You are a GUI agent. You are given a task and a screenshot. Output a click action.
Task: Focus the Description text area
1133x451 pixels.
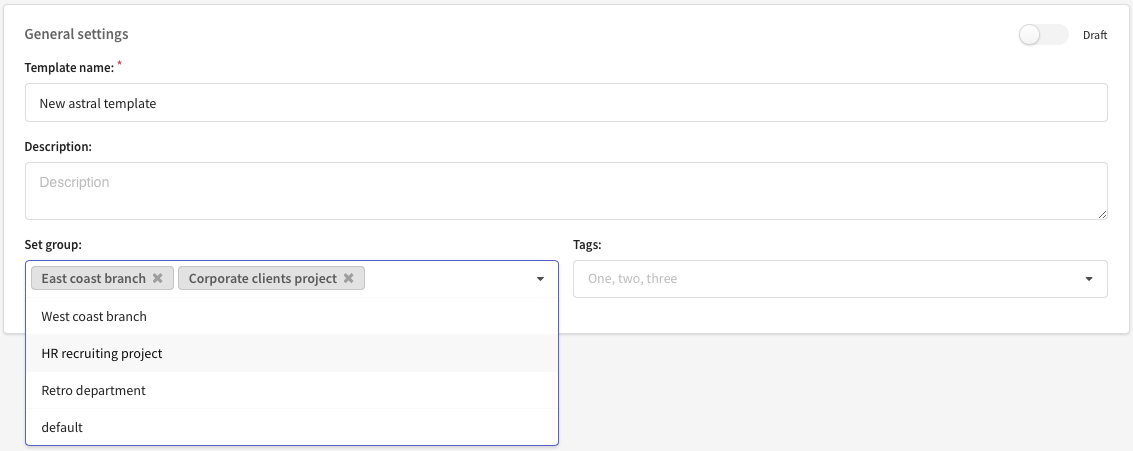[x=566, y=191]
